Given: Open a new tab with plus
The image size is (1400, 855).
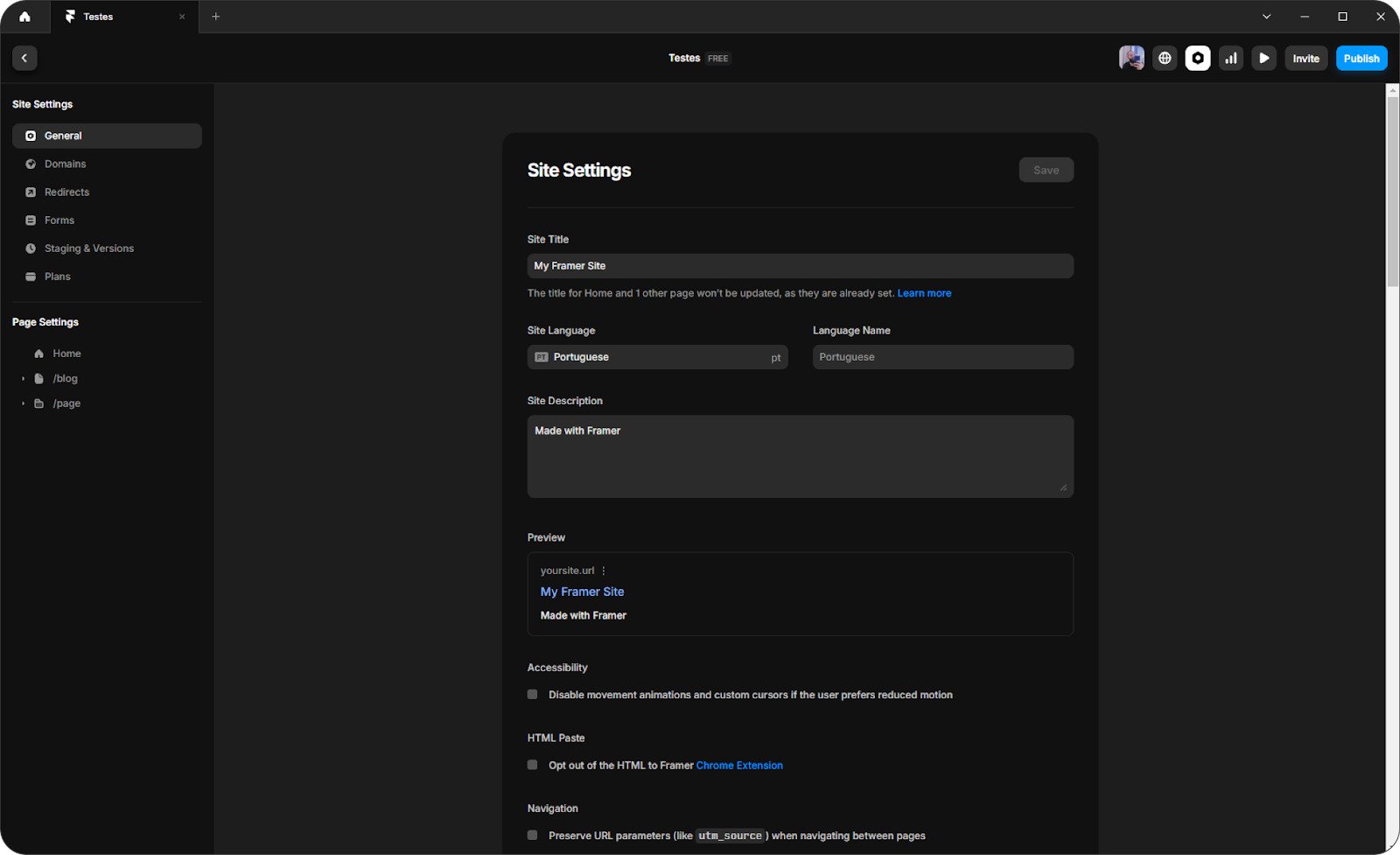Looking at the screenshot, I should [216, 17].
